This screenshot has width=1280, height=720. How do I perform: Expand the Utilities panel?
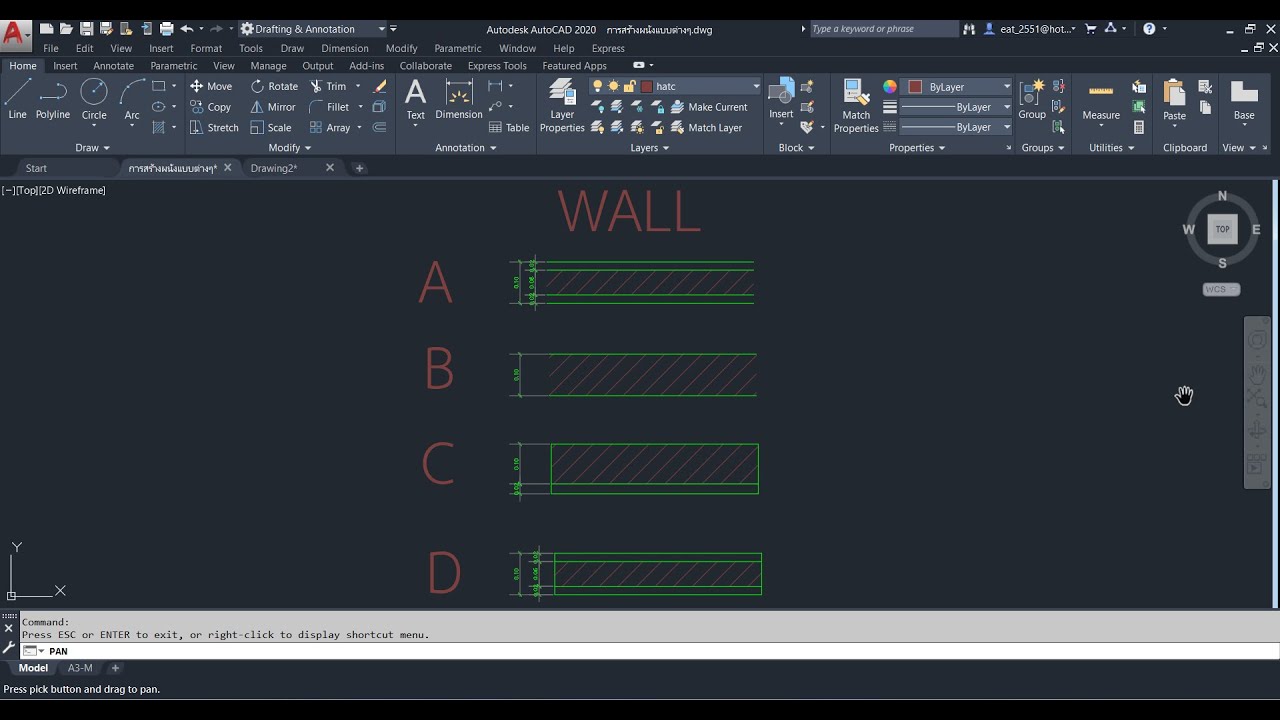click(x=1112, y=148)
